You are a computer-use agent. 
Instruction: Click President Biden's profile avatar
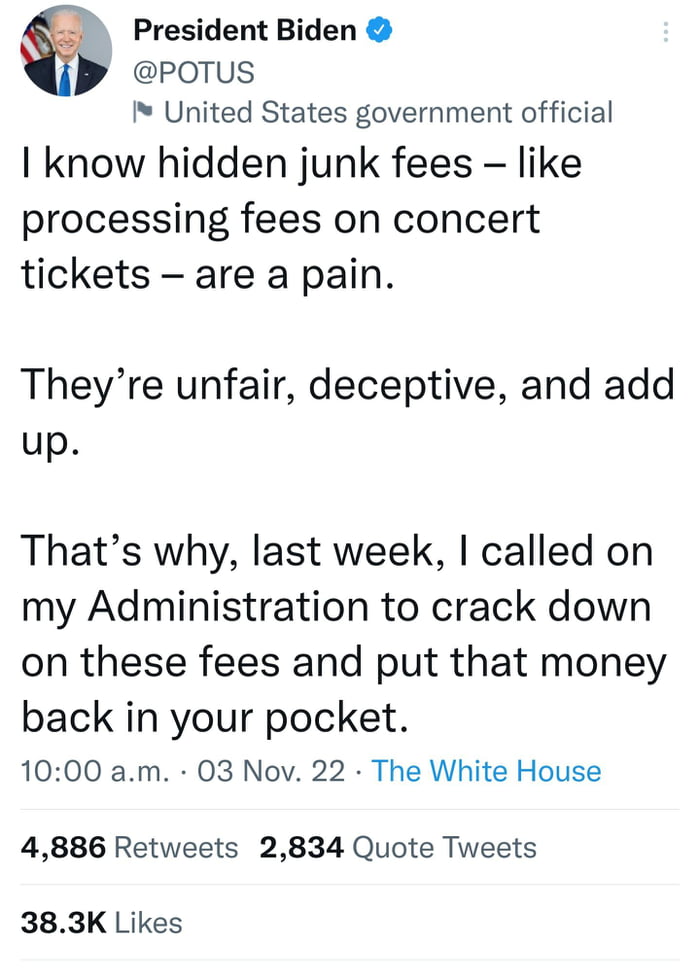(x=65, y=50)
